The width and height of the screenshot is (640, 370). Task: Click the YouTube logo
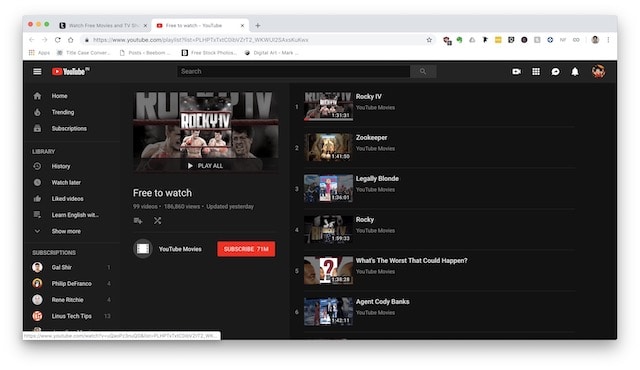pyautogui.click(x=70, y=71)
